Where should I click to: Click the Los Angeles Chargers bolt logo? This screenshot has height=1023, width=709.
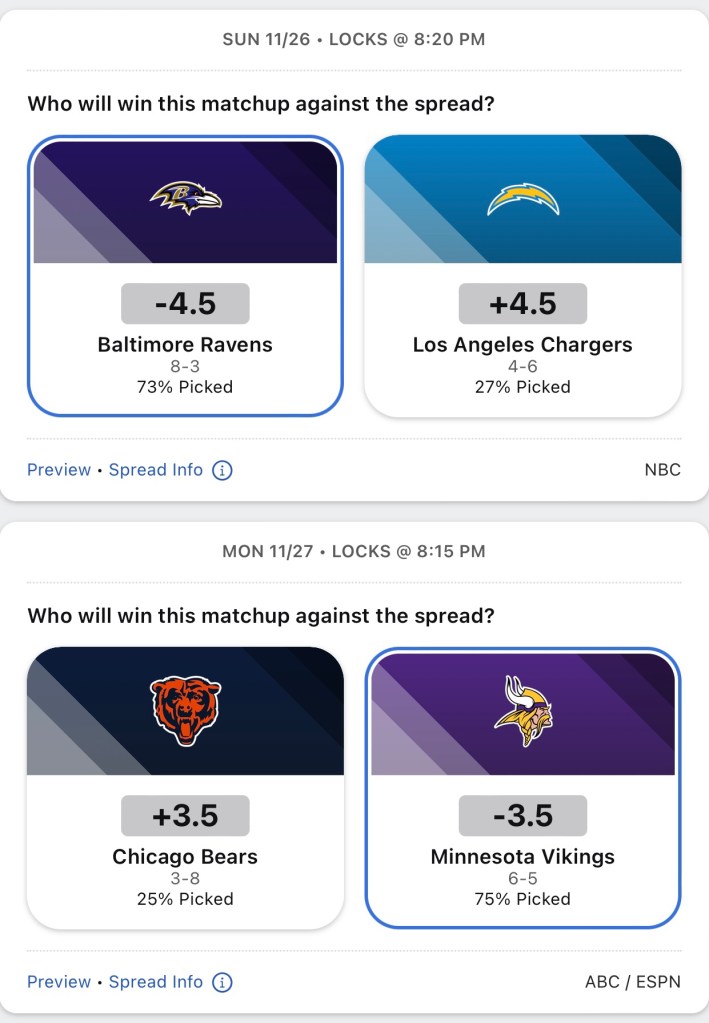[522, 199]
